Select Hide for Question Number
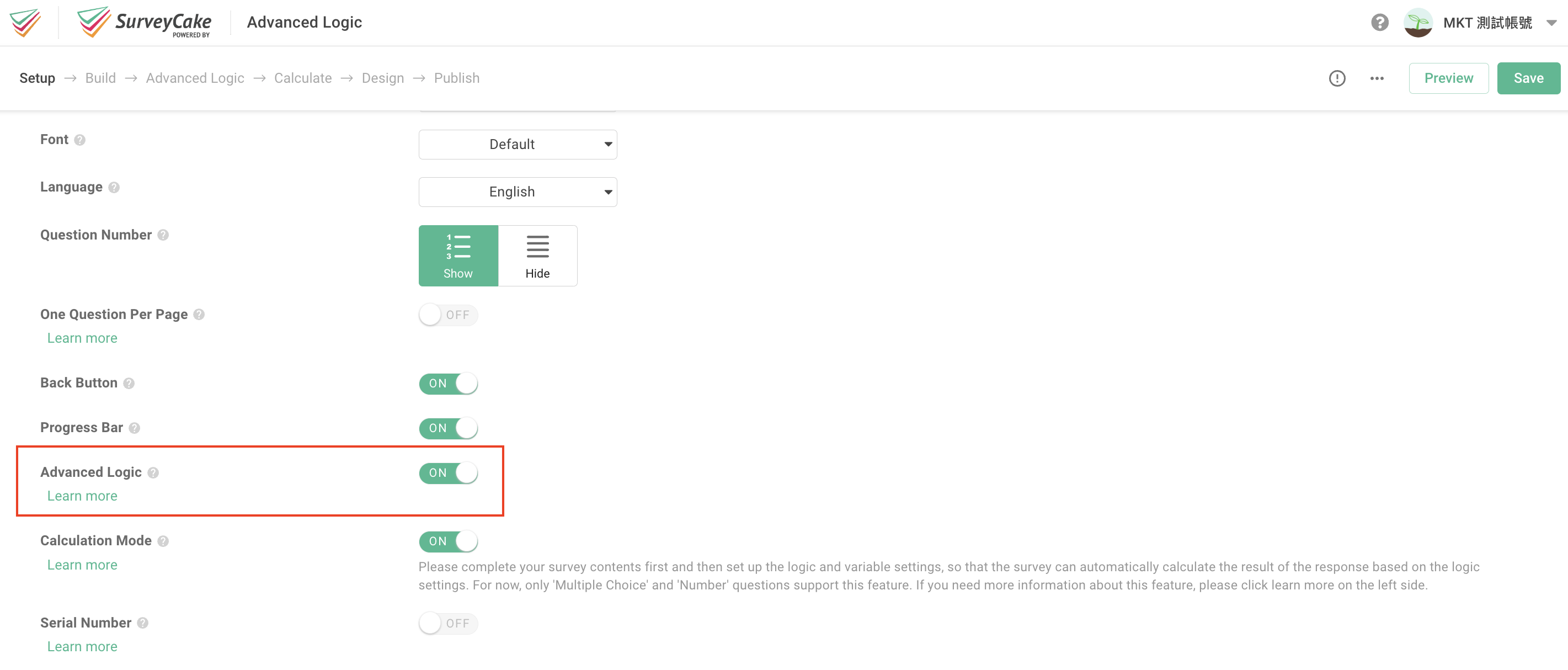The image size is (1568, 670). [x=537, y=256]
